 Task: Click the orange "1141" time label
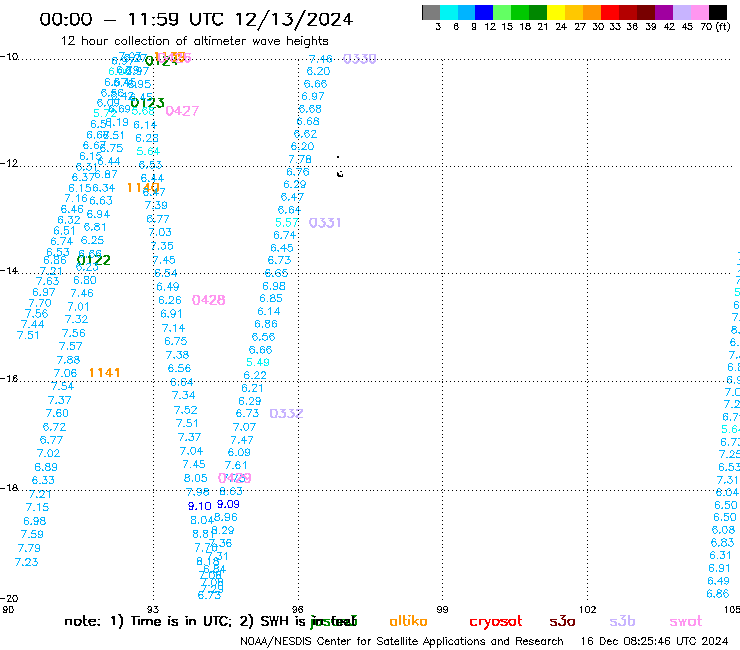coord(104,373)
